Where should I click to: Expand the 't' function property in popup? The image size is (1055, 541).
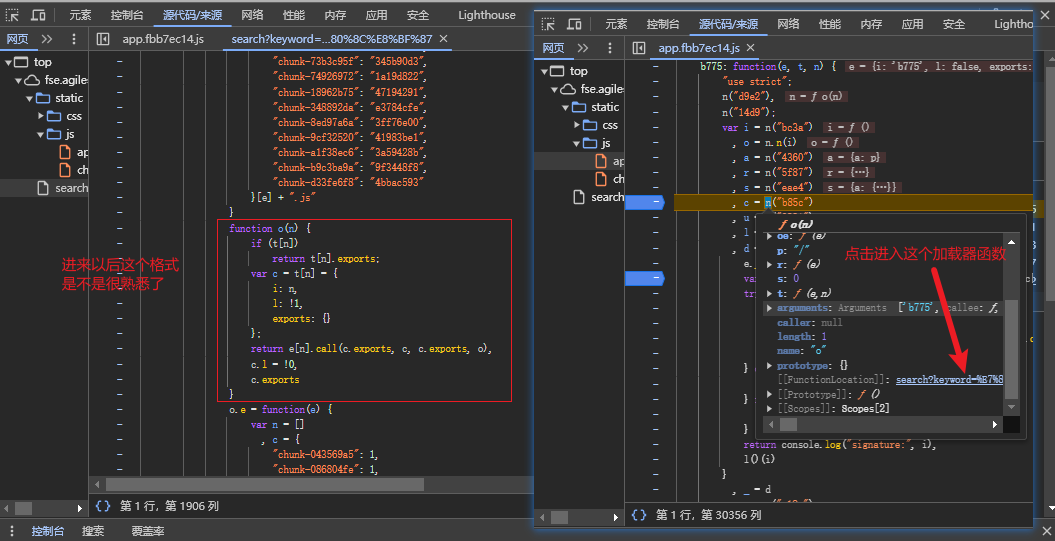click(769, 293)
